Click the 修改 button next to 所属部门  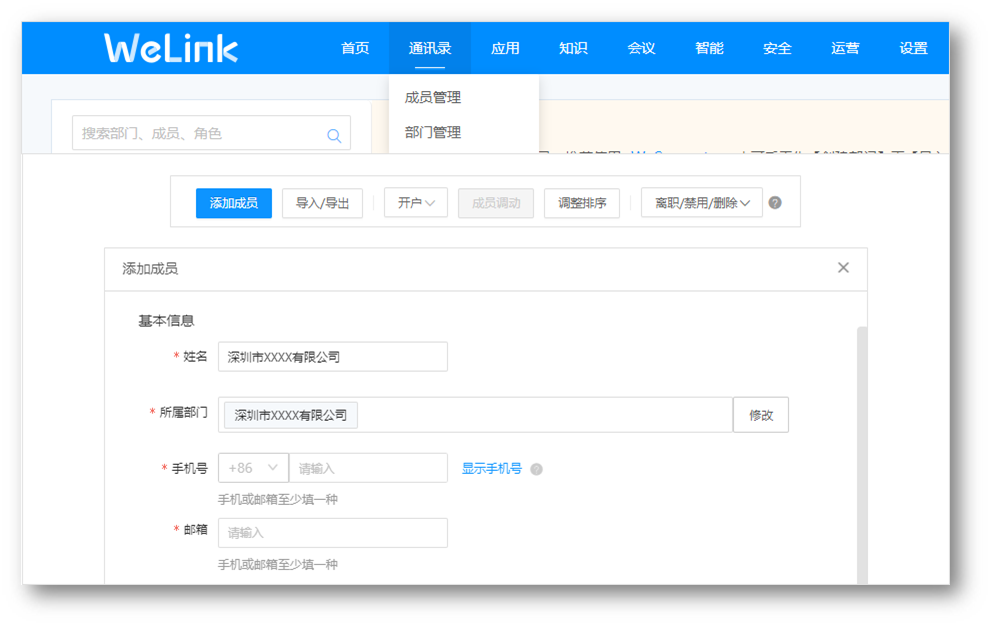761,414
